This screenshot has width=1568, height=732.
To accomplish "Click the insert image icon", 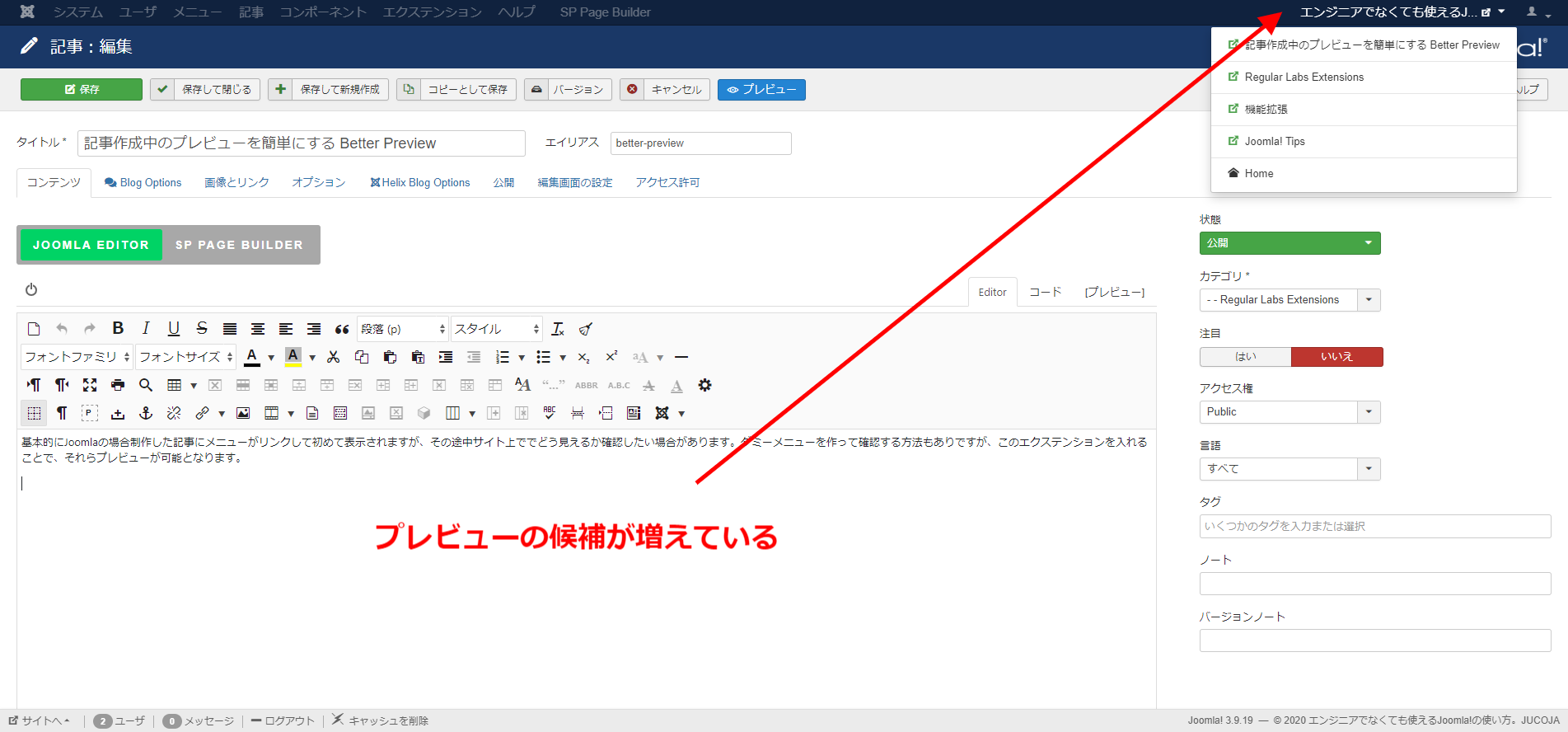I will (243, 413).
